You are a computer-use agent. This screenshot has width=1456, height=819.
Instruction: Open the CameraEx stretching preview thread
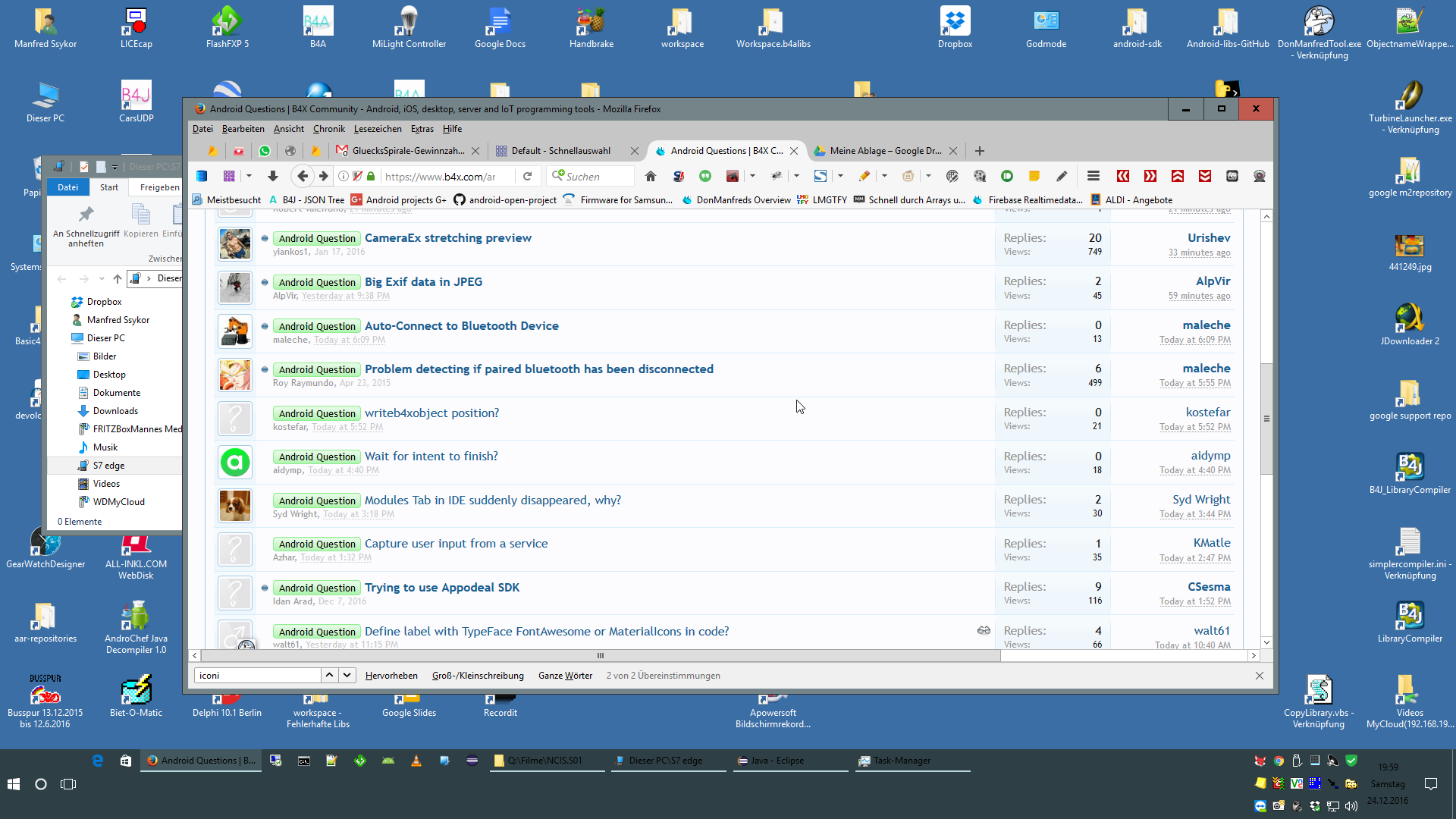click(x=447, y=237)
